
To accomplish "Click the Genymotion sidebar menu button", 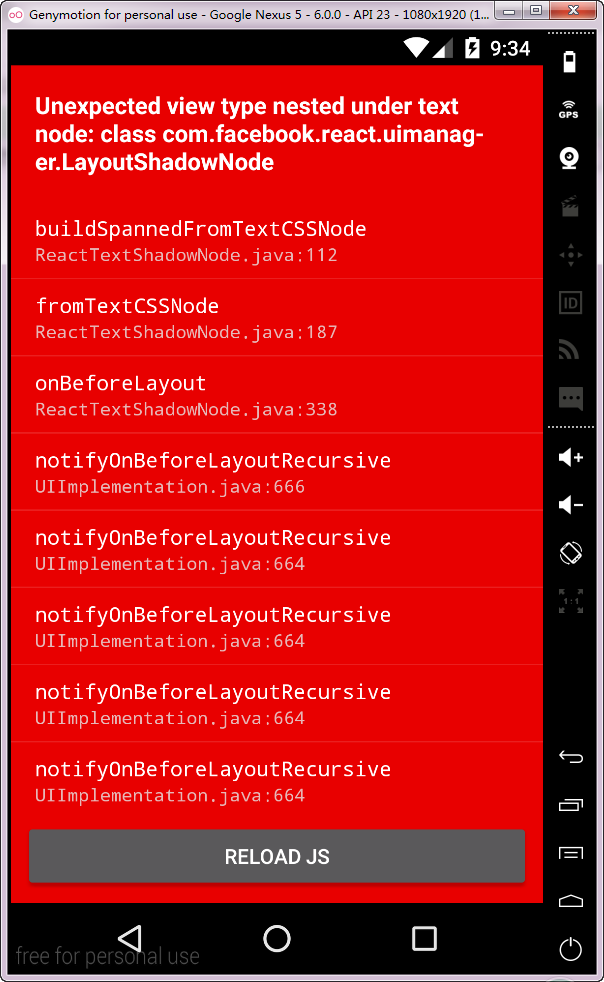I will 571,853.
